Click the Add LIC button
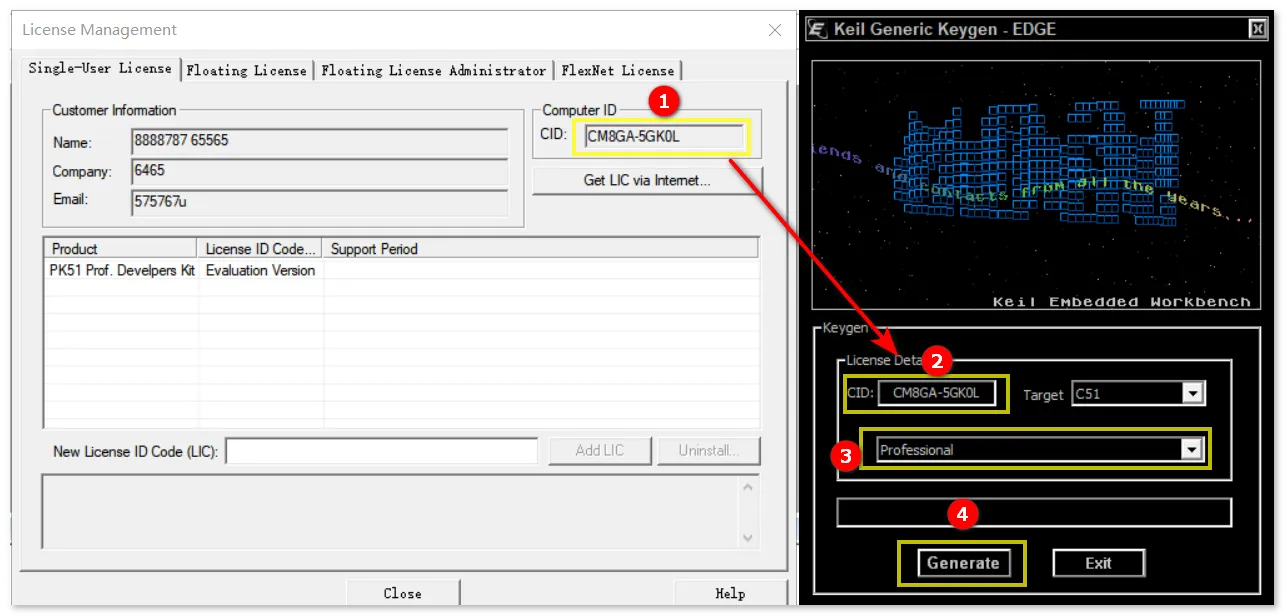Image resolution: width=1285 pixels, height=616 pixels. [x=600, y=451]
